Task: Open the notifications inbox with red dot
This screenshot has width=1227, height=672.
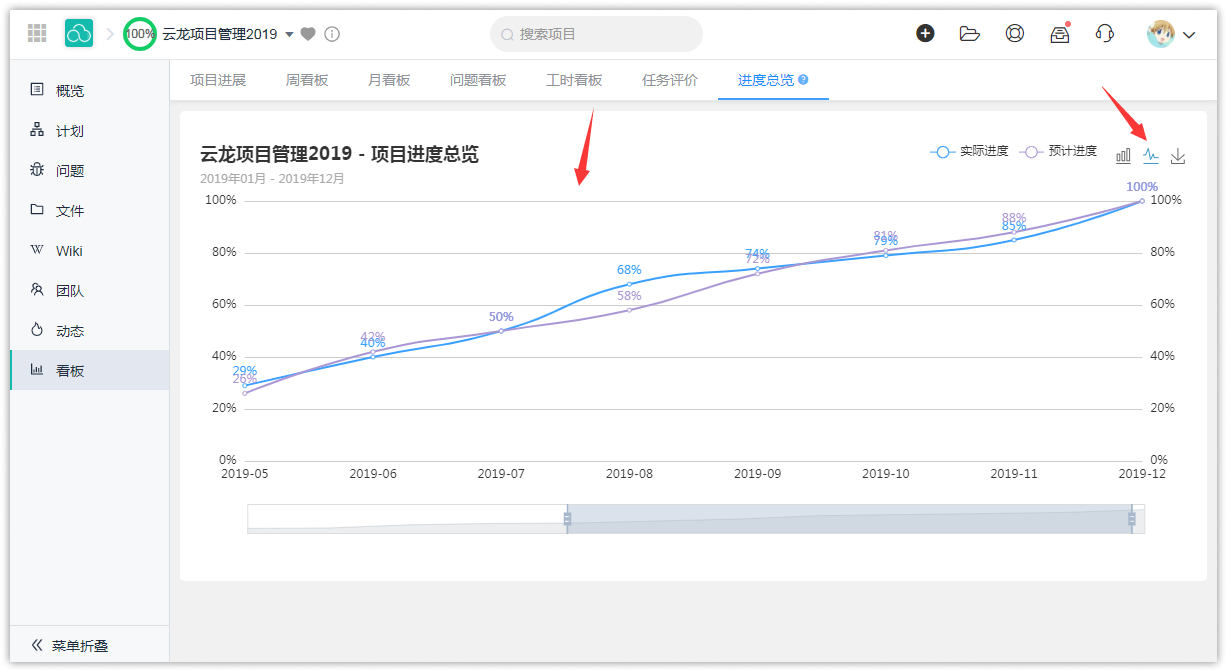Action: point(1060,34)
